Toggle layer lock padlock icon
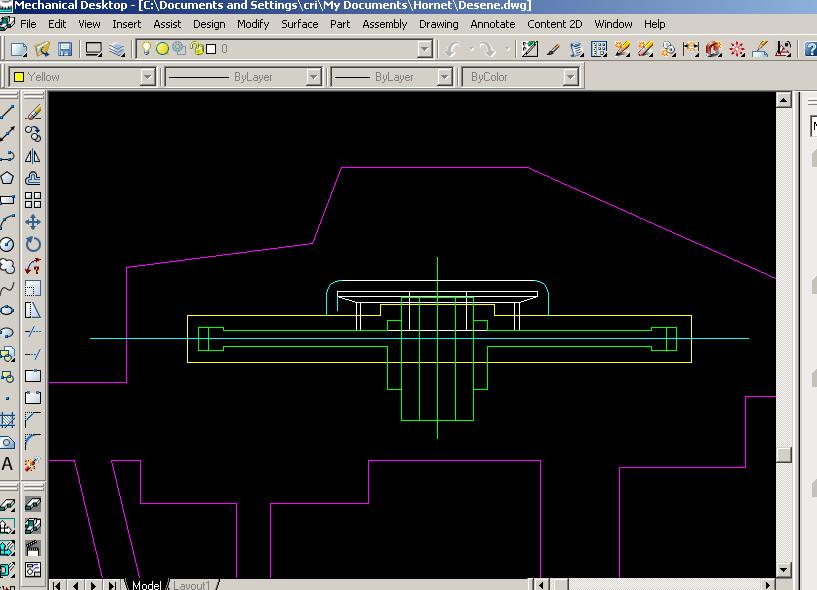Screen dimensions: 817x590 coord(196,48)
